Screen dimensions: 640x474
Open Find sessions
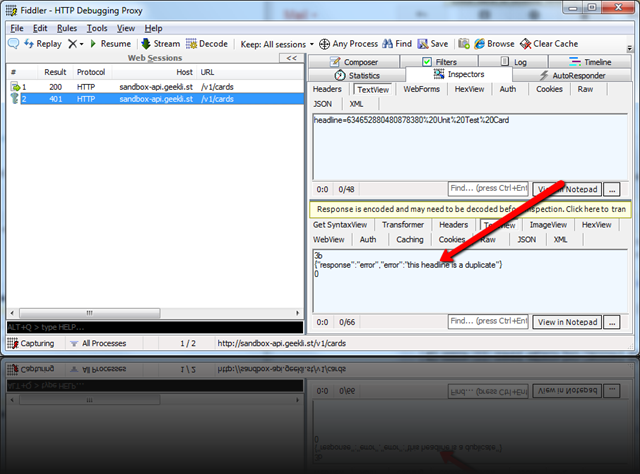(x=397, y=44)
